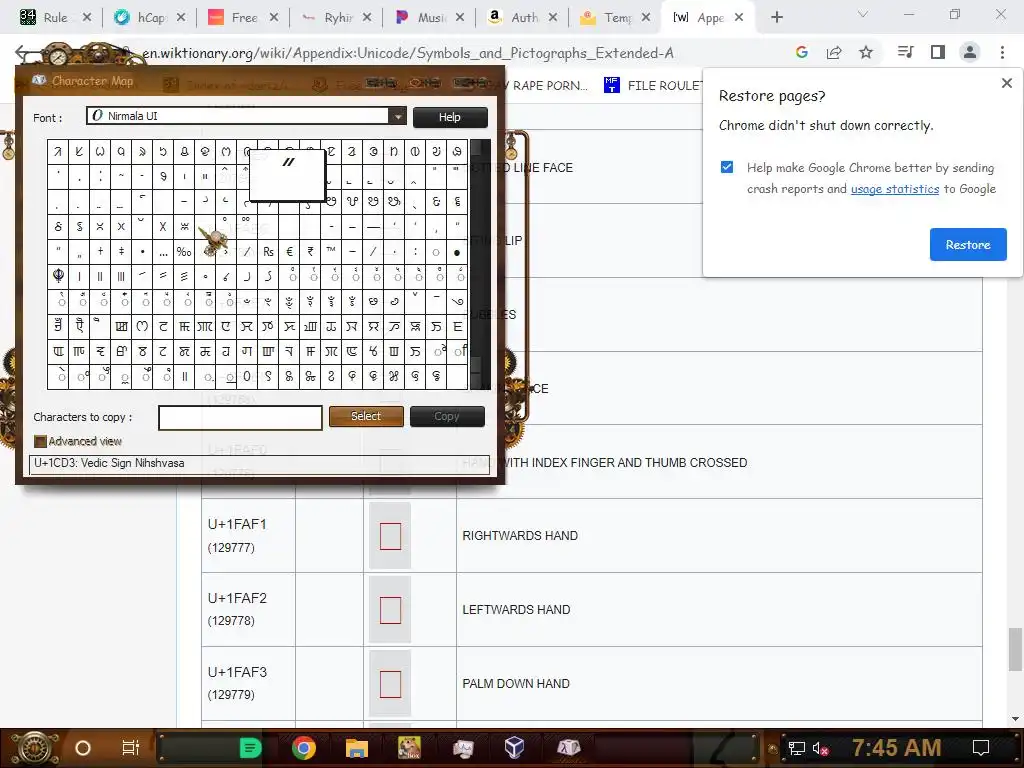The width and height of the screenshot is (1024, 768).
Task: Click the U+1FAF3 code point cell
Action: pos(248,683)
